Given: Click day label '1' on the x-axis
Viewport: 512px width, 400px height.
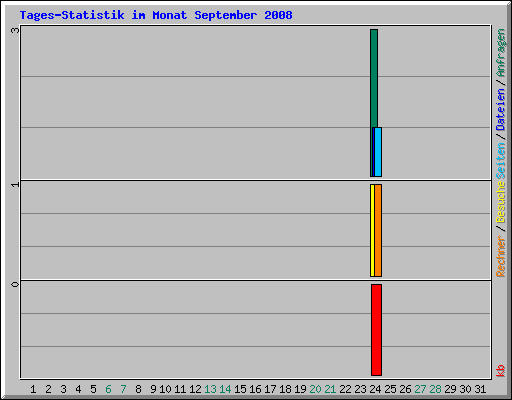Looking at the screenshot, I should [33, 389].
